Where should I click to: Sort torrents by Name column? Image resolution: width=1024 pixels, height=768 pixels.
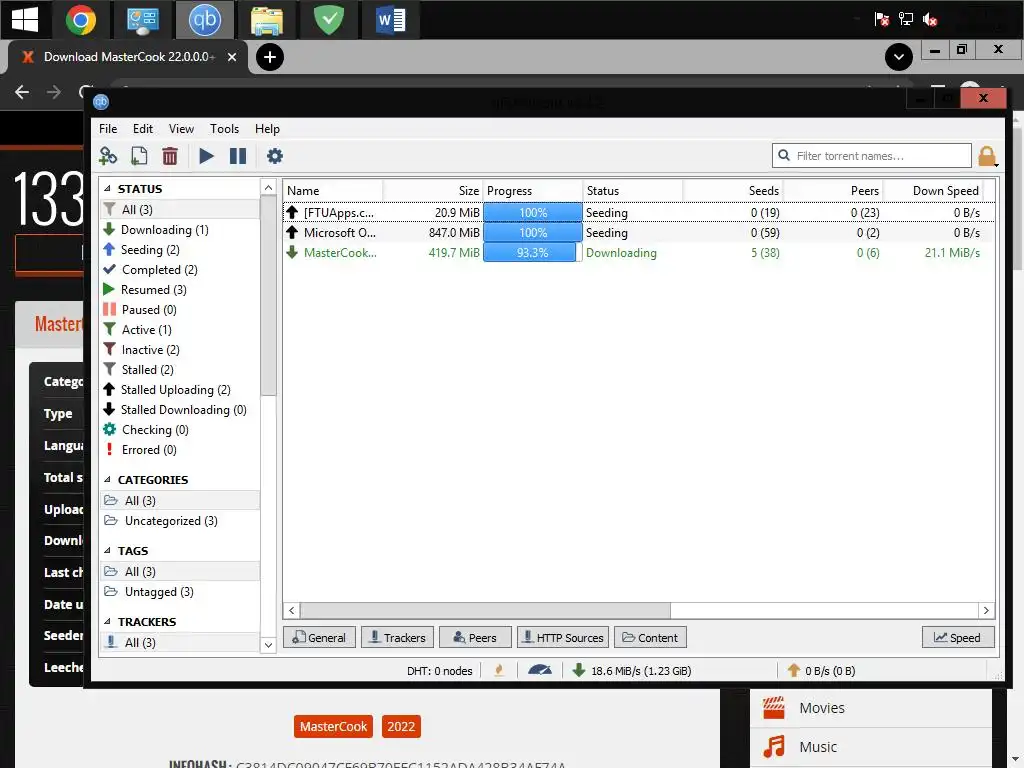333,191
